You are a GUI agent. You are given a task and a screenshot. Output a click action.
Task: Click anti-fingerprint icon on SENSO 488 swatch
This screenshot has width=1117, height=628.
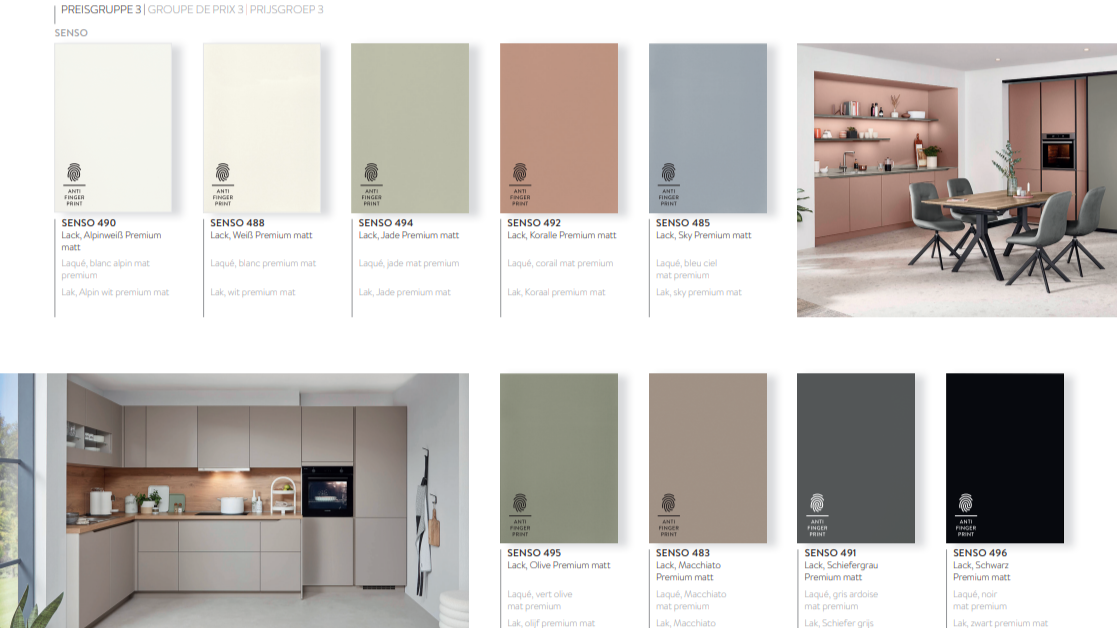click(223, 184)
